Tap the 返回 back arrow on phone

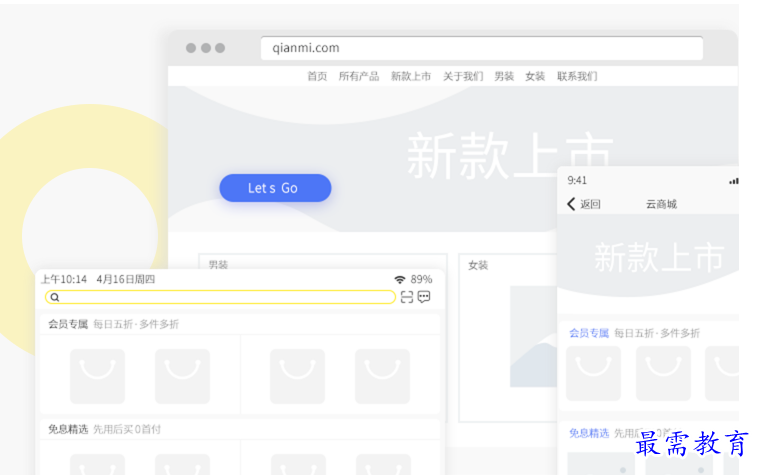[x=571, y=204]
